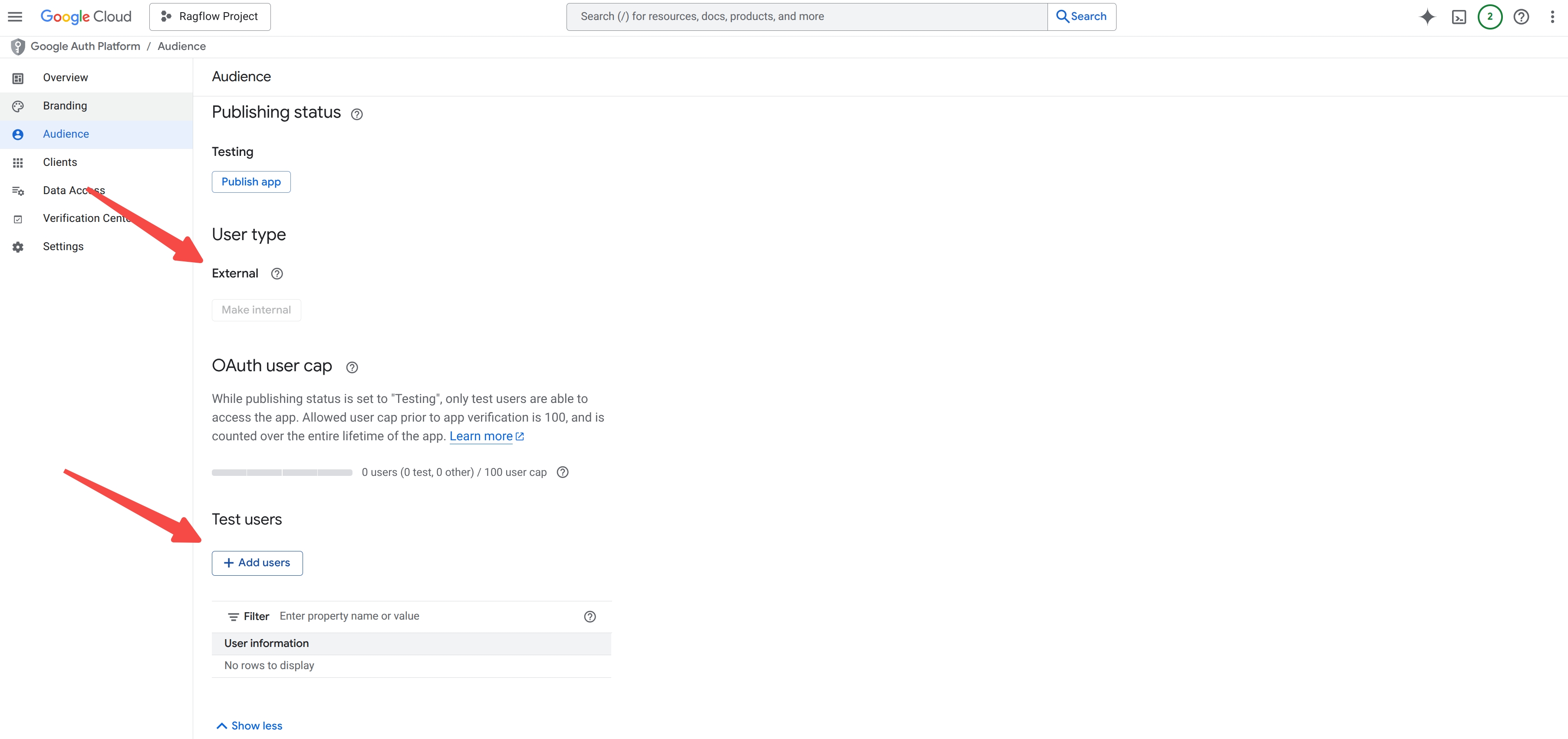Image resolution: width=1568 pixels, height=739 pixels.
Task: Open the main navigation hamburger menu
Action: point(15,16)
